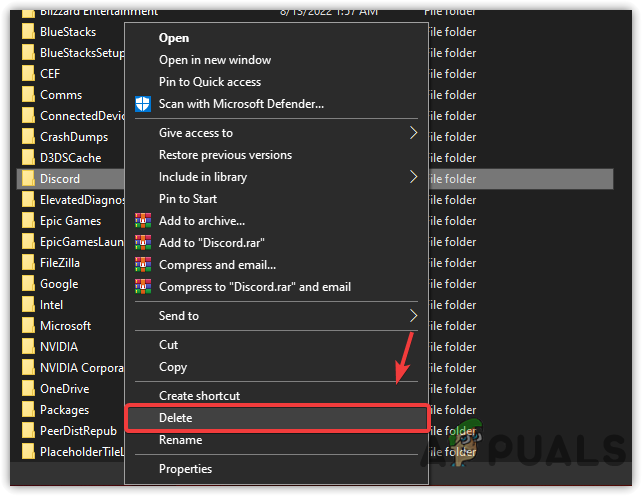Select the OneDrive folder name
642x496 pixels.
[64, 389]
